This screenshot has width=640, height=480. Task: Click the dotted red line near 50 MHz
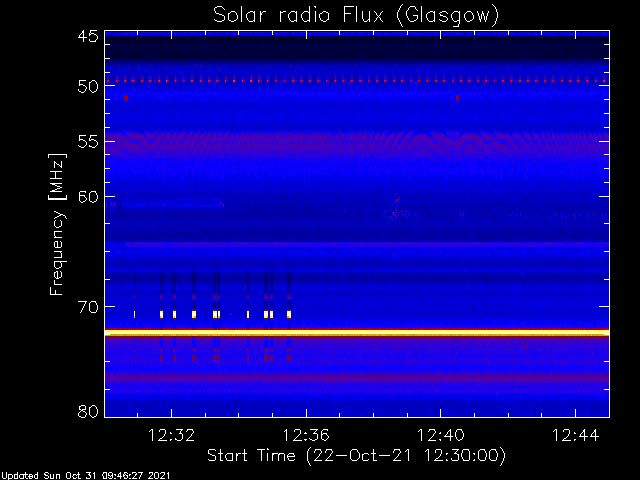357,80
